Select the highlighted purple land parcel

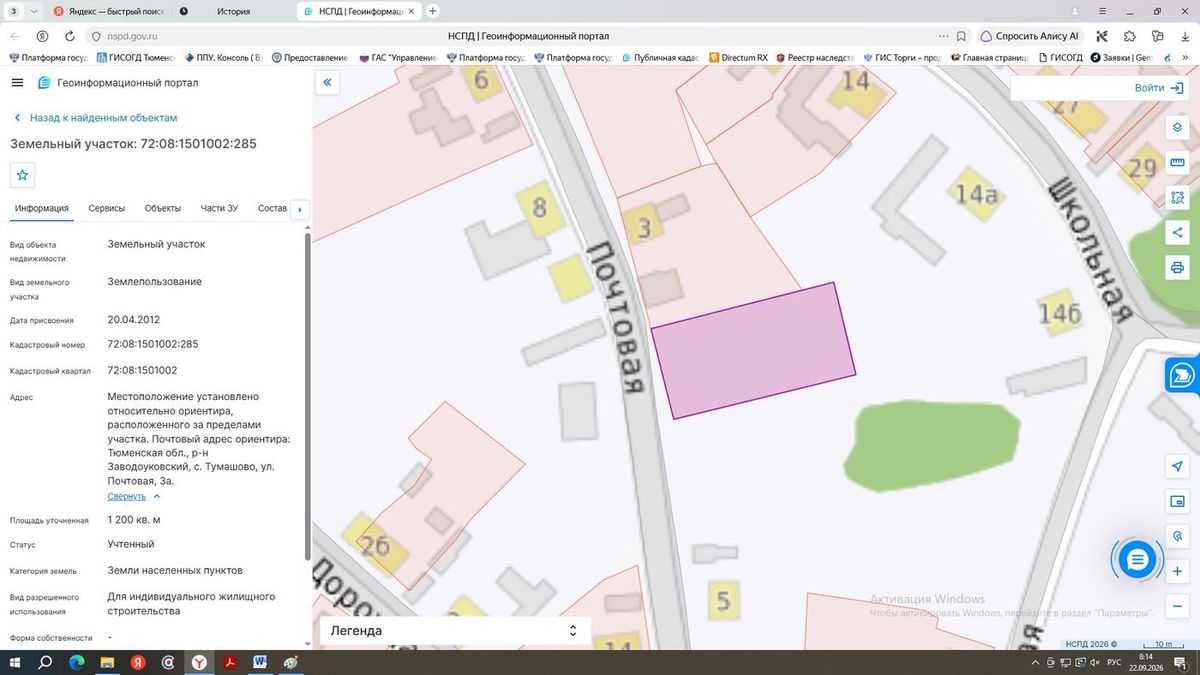[754, 350]
